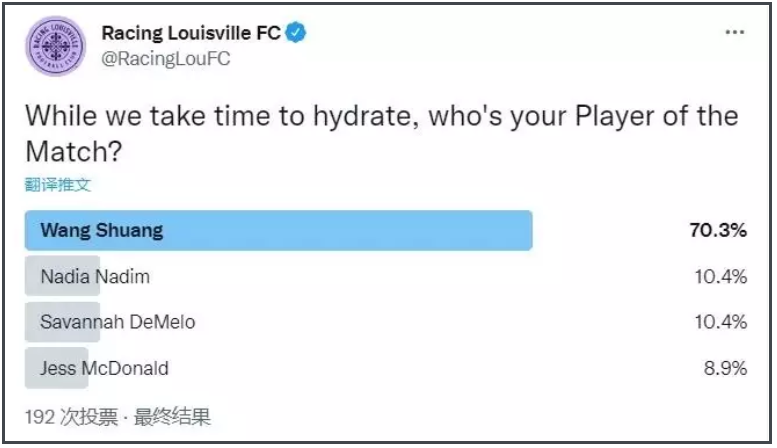Image resolution: width=777 pixels, height=448 pixels.
Task: Open the @RacingLouFC handle link
Action: 166,58
